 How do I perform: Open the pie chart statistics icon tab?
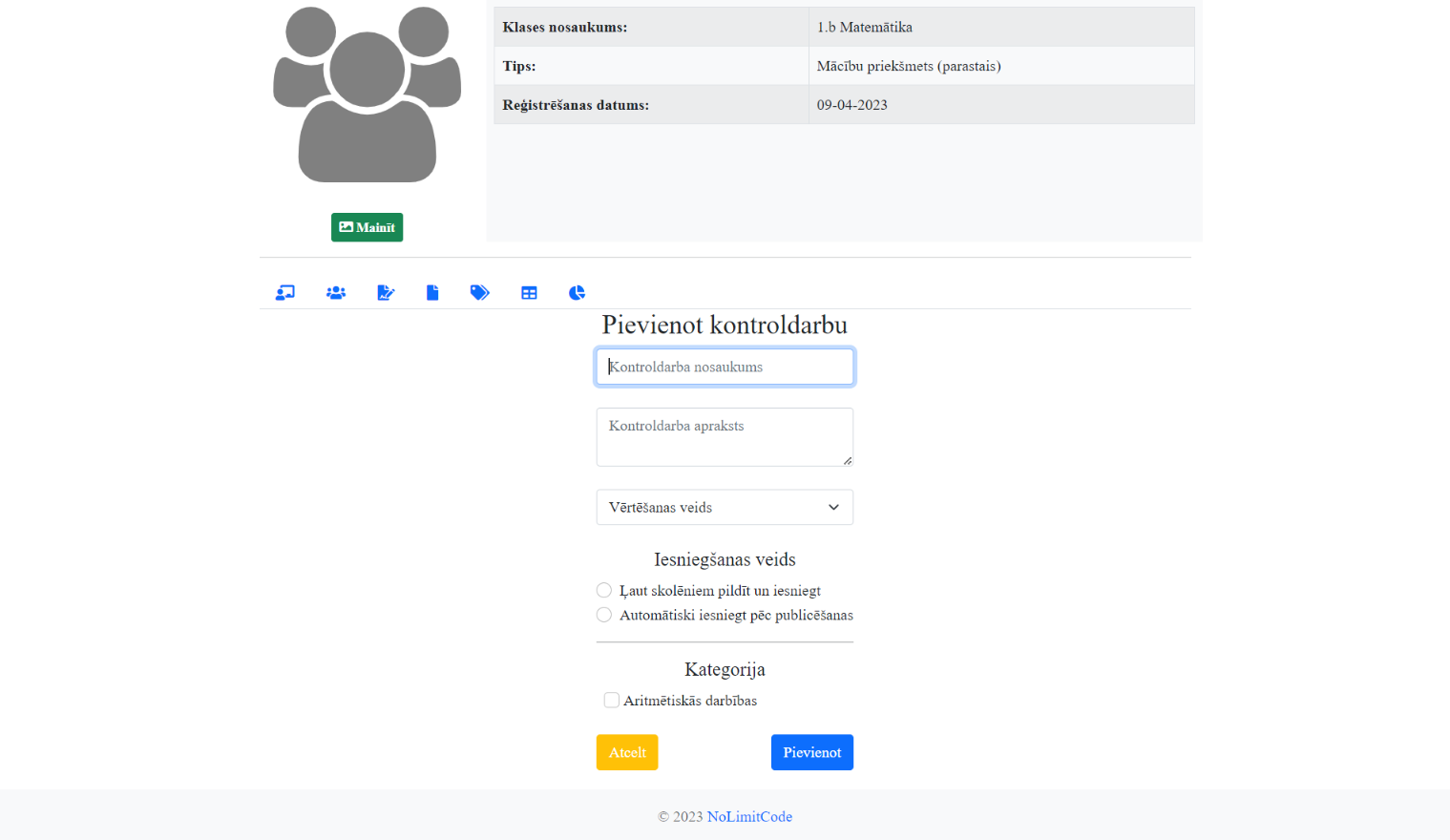[x=577, y=293]
